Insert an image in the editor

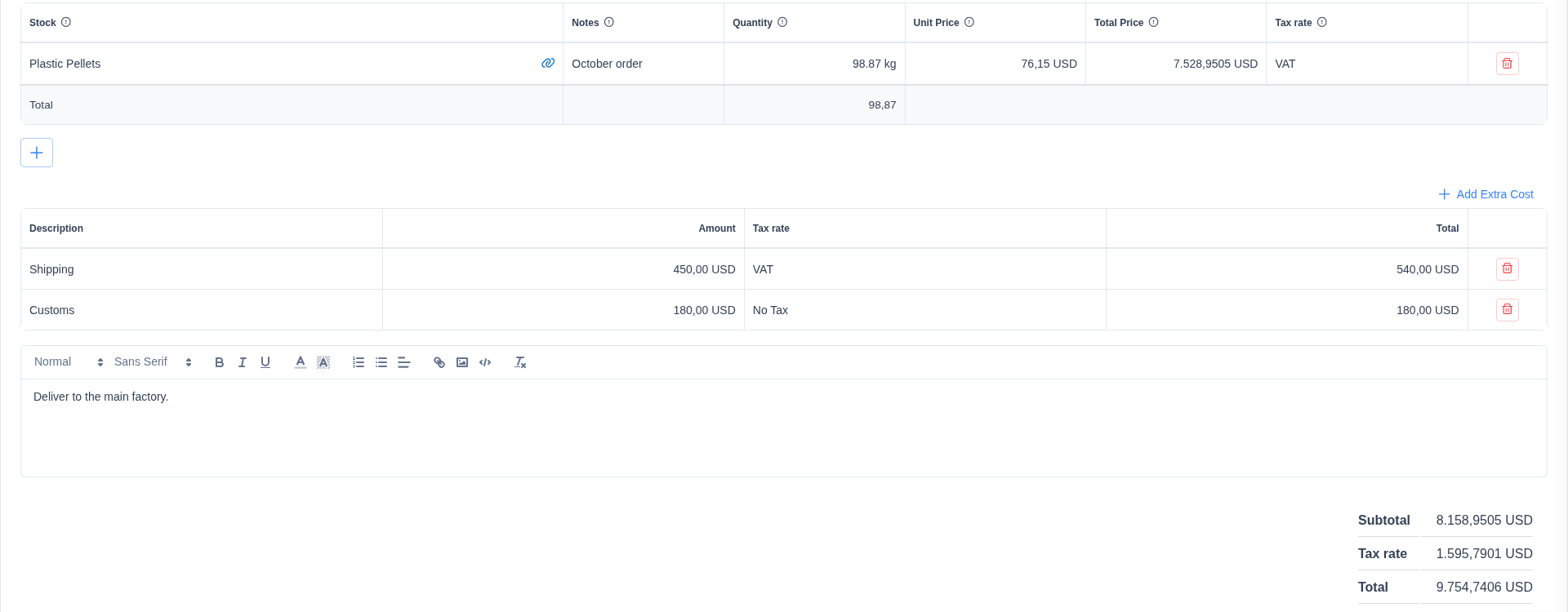(x=462, y=362)
